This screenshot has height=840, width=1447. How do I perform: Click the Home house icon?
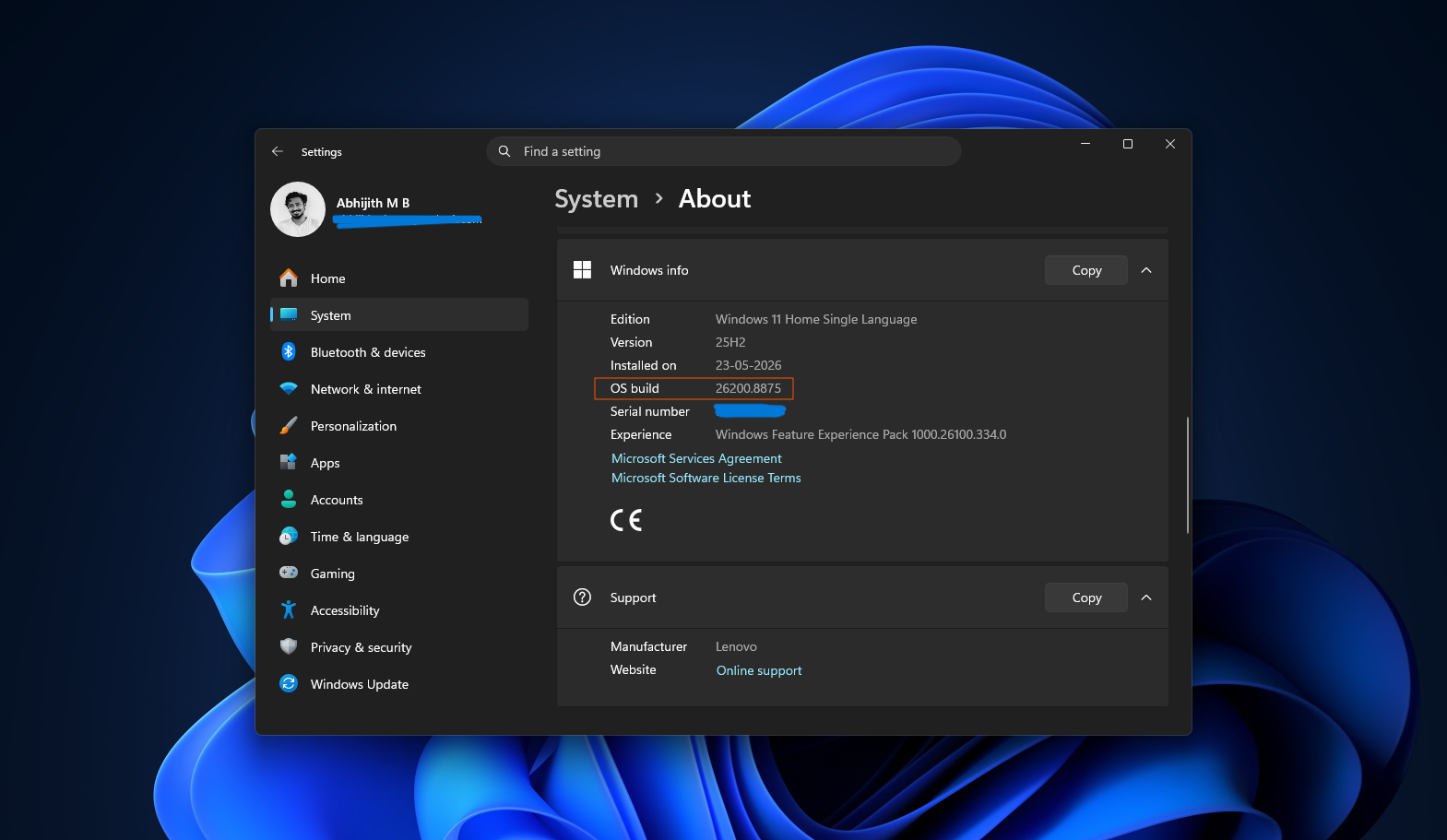(x=289, y=278)
